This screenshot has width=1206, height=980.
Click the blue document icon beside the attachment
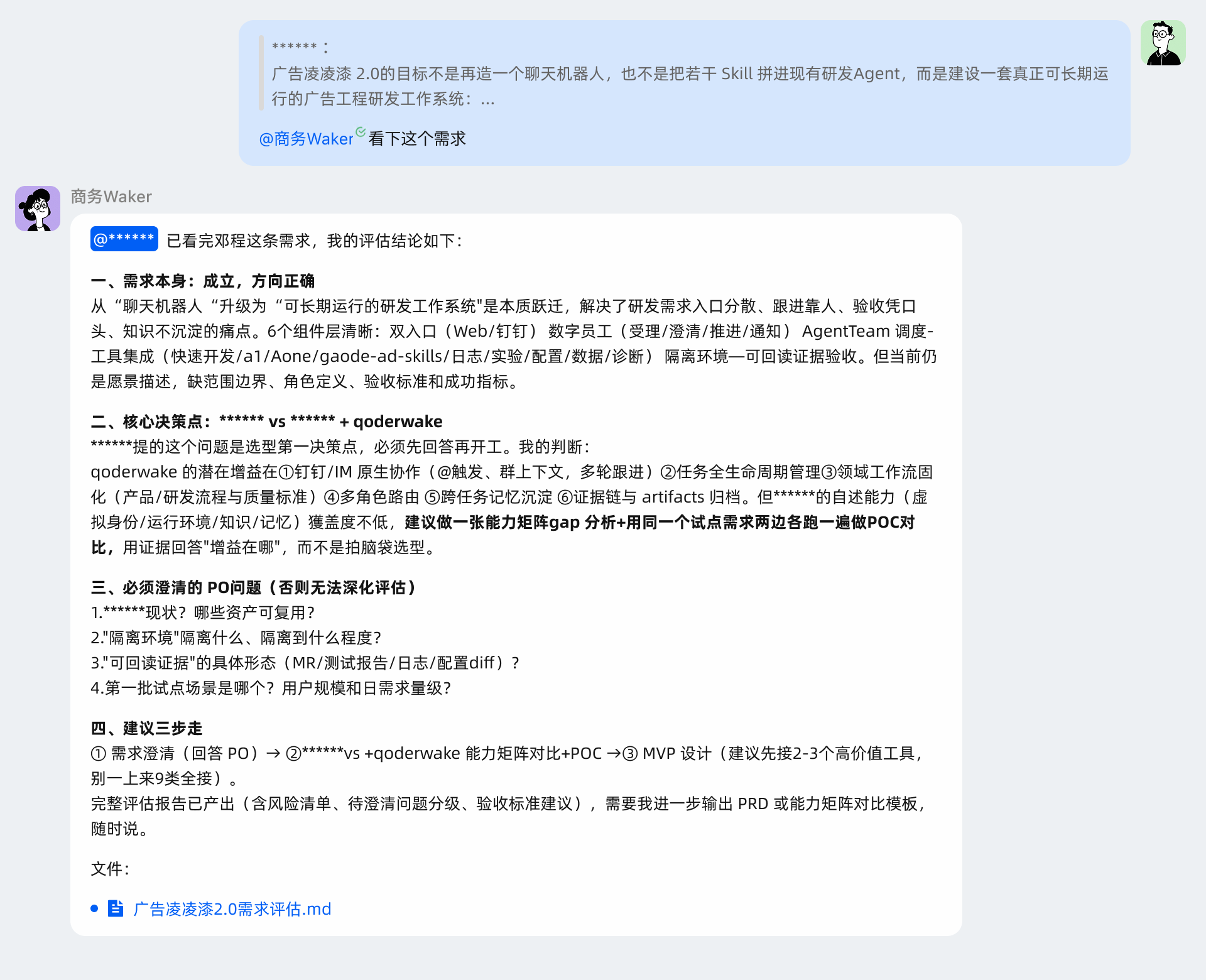point(116,908)
